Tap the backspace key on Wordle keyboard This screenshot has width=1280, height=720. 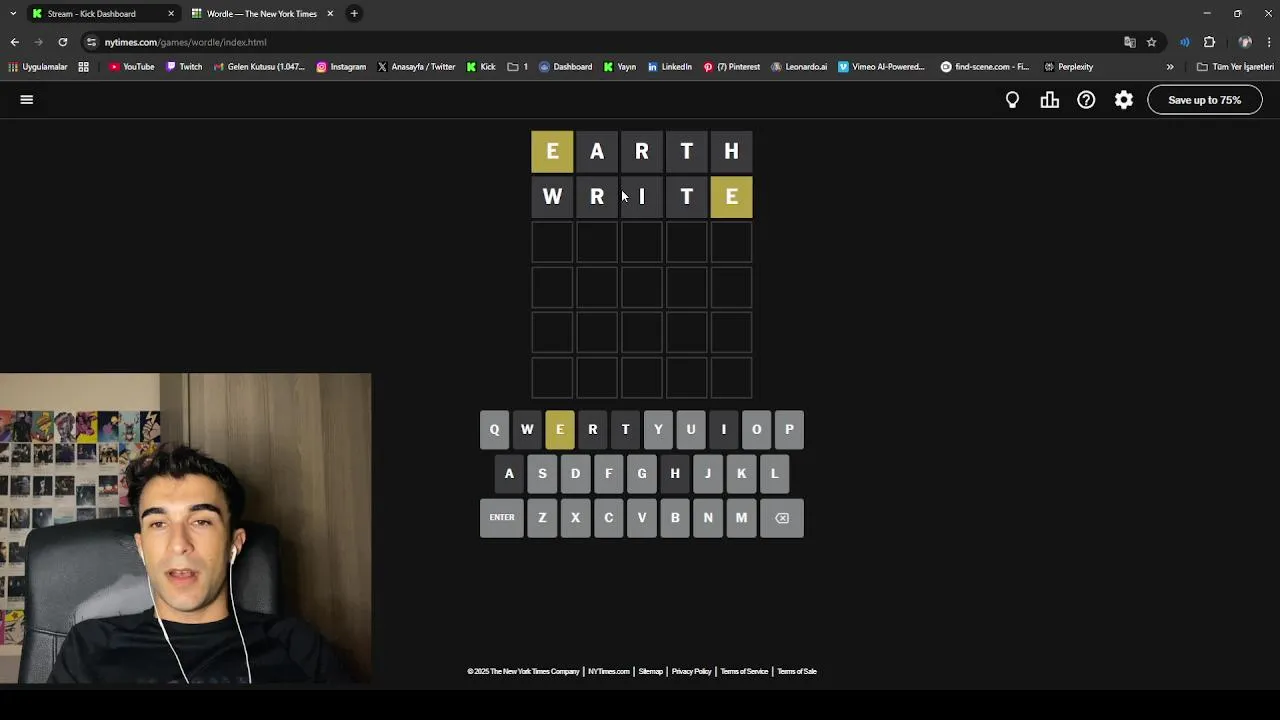pos(782,518)
